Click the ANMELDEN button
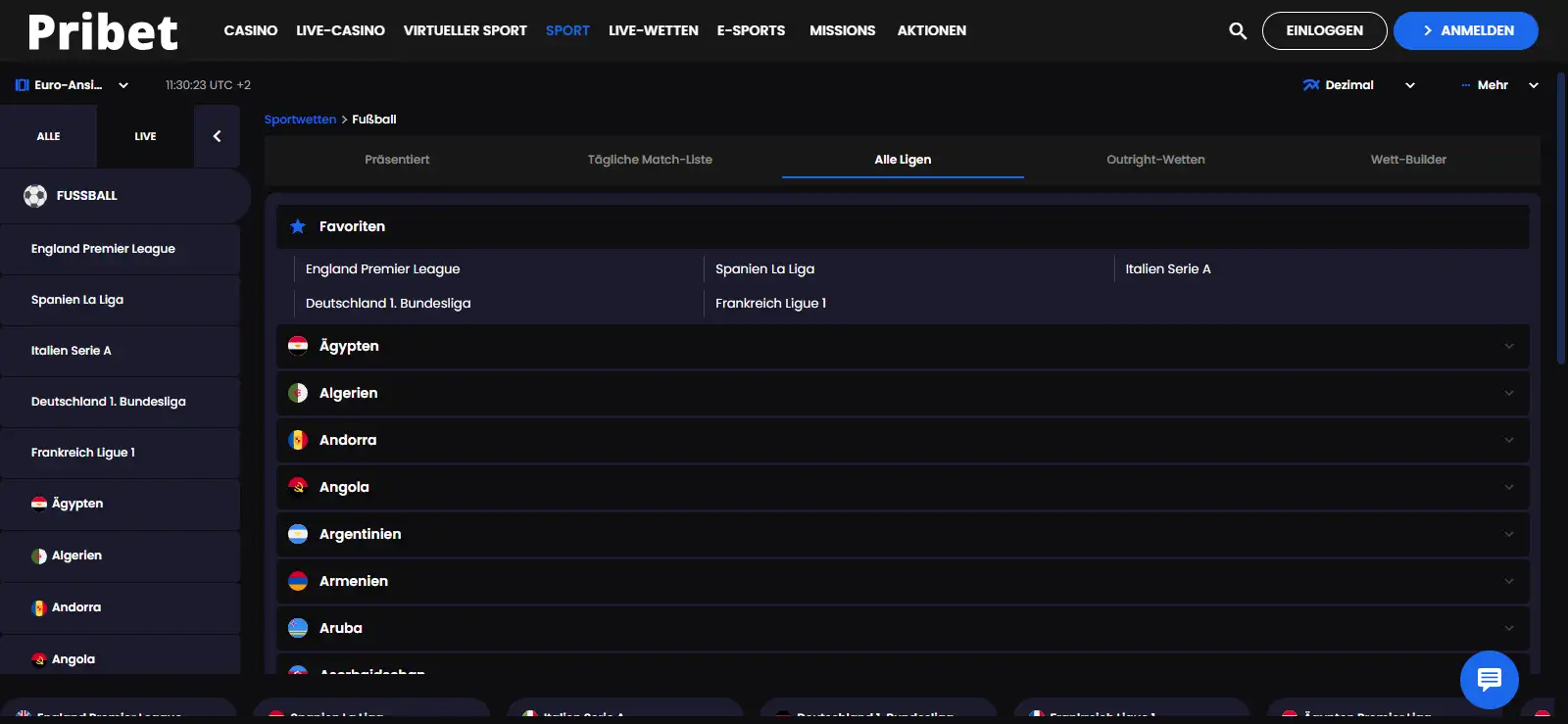This screenshot has width=1568, height=724. pyautogui.click(x=1466, y=30)
